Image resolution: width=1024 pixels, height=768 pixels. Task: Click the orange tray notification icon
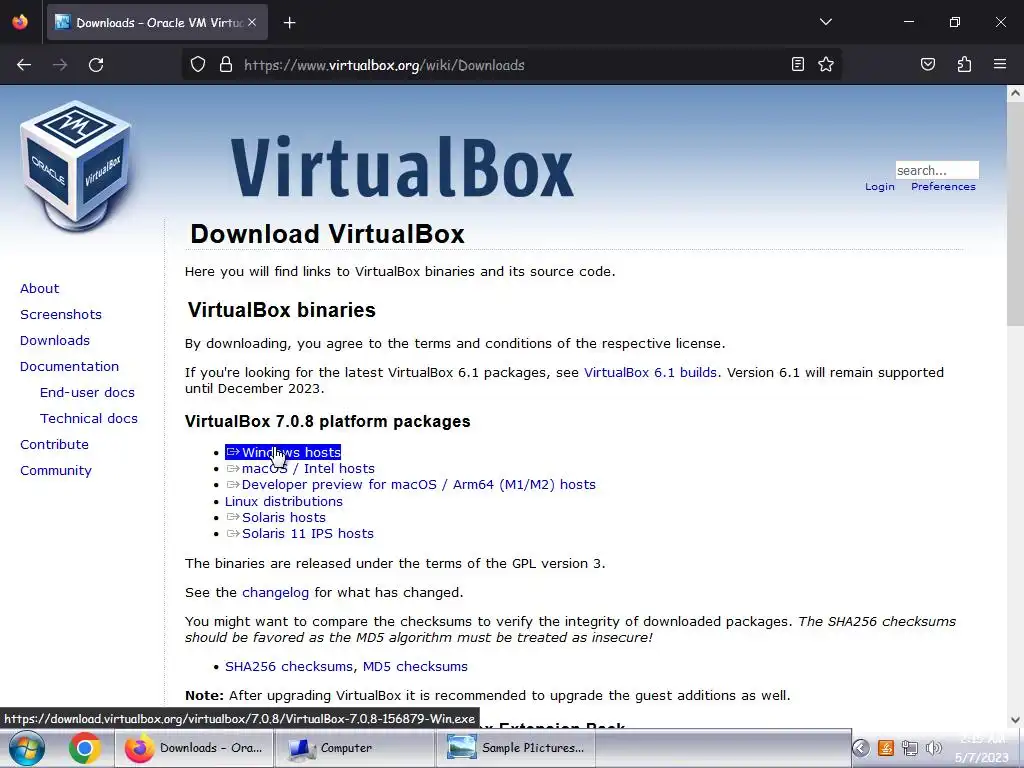click(886, 748)
